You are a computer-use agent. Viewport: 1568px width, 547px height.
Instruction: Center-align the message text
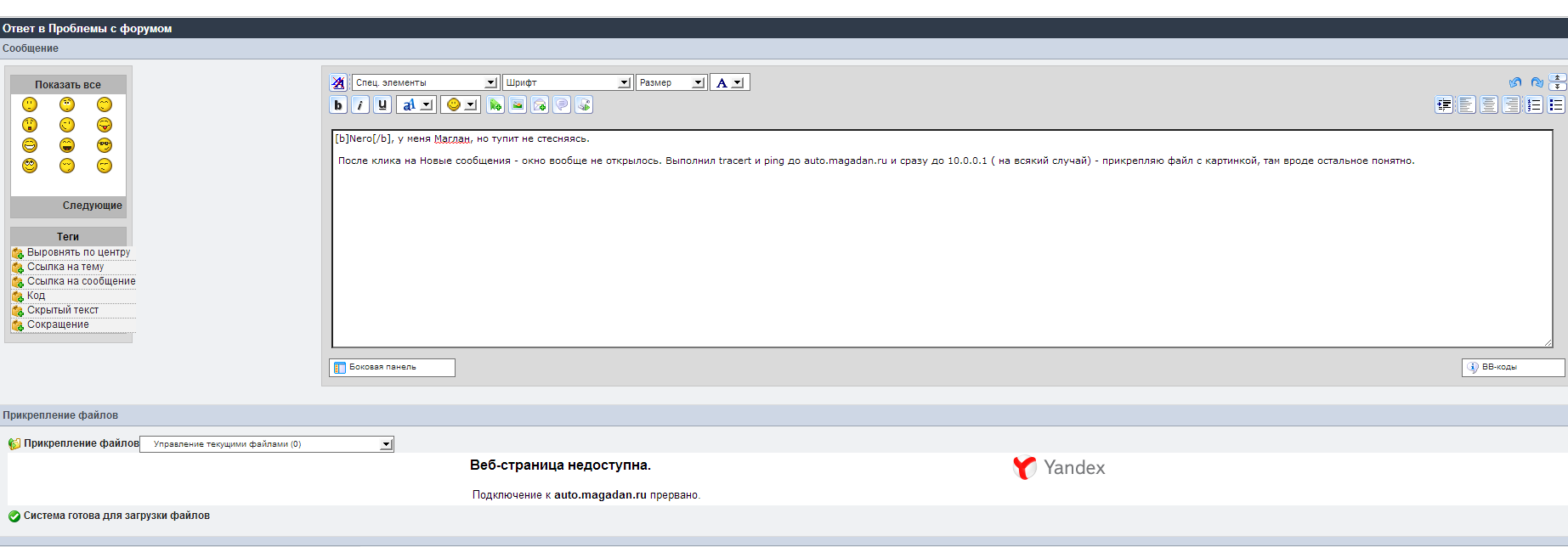(x=1489, y=104)
